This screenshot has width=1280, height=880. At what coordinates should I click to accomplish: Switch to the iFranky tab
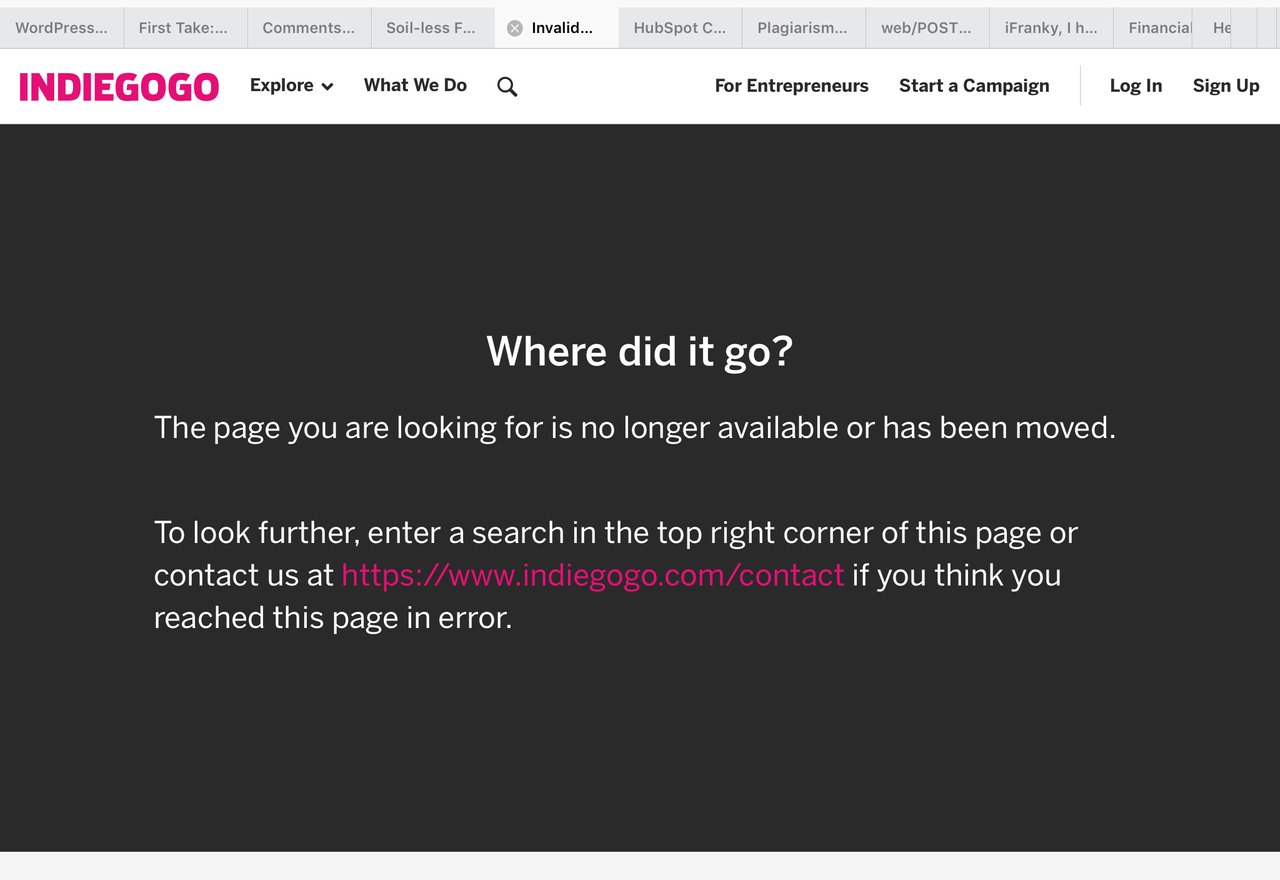click(1050, 28)
